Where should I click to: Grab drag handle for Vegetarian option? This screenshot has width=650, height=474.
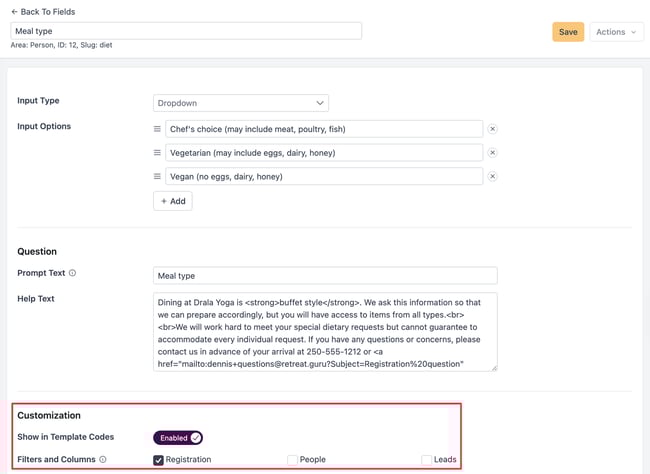pos(157,153)
